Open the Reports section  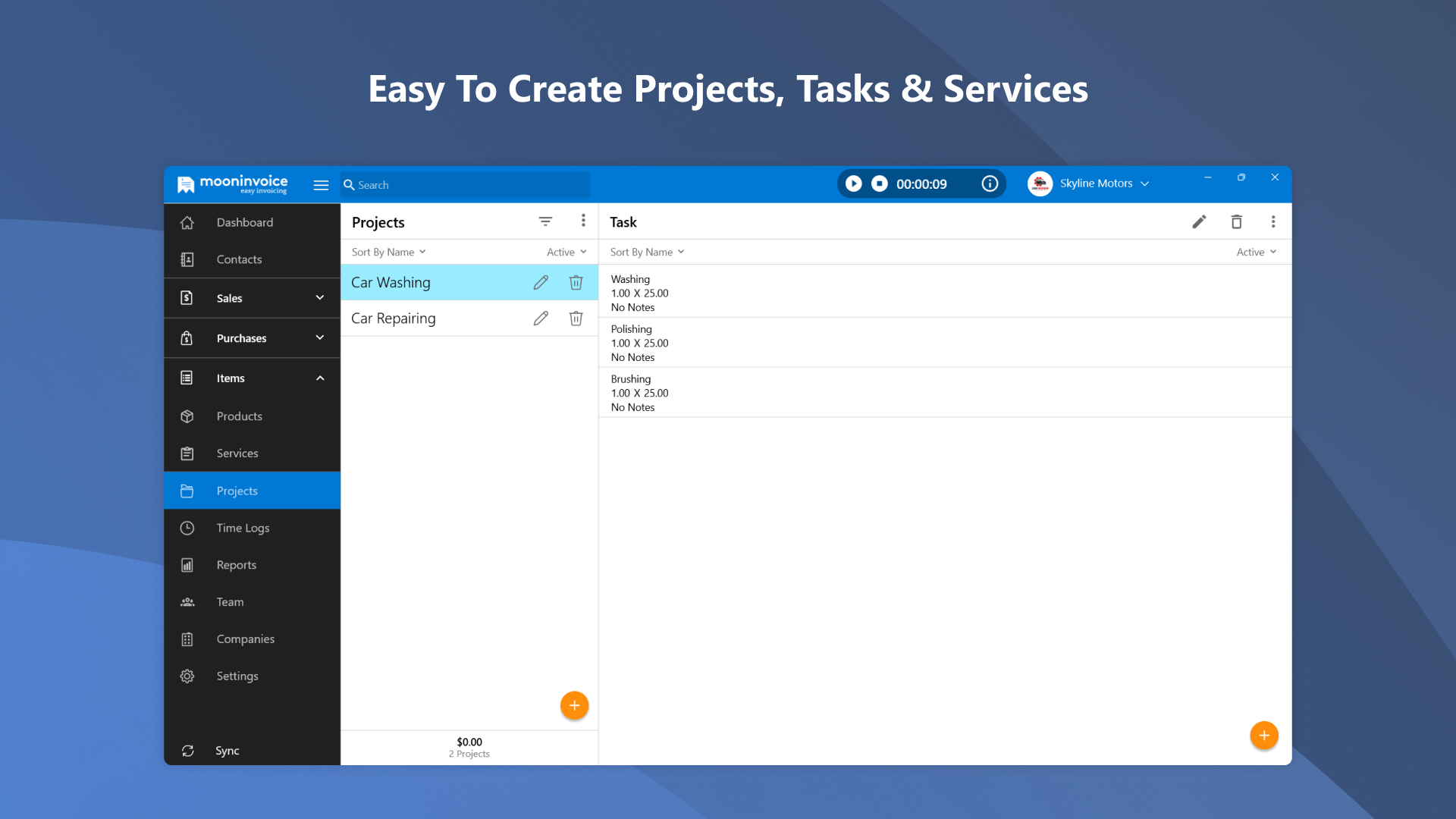coord(236,564)
